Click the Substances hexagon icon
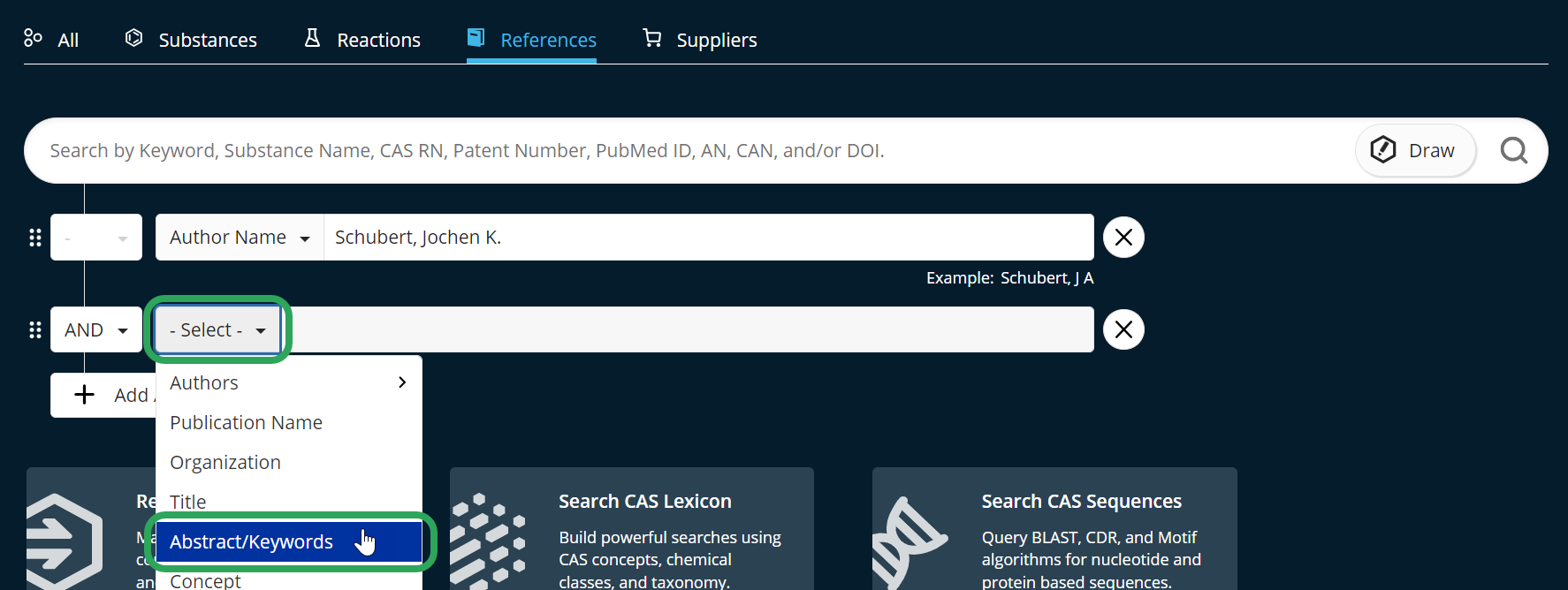The image size is (1568, 590). [134, 38]
